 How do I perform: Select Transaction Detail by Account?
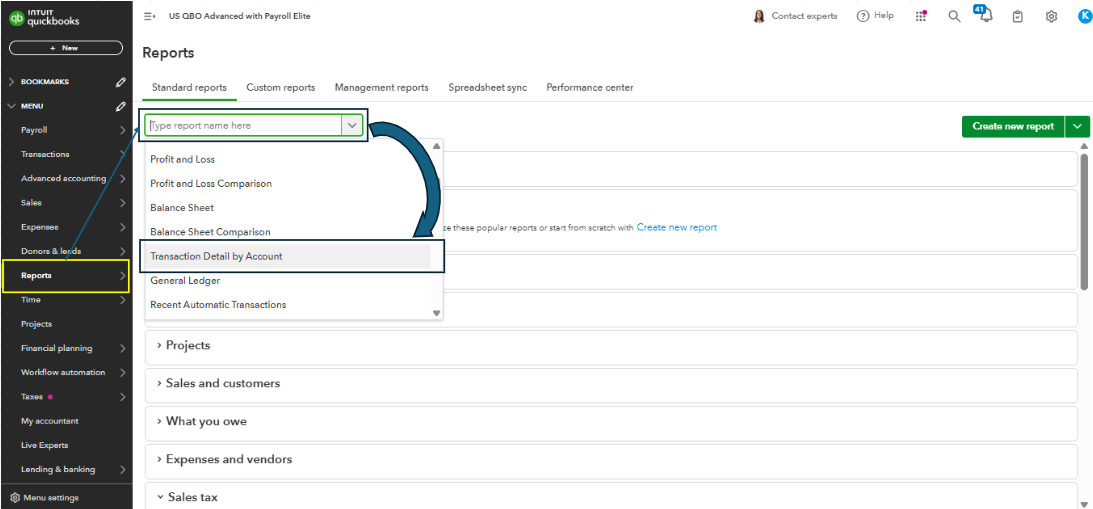click(x=216, y=257)
